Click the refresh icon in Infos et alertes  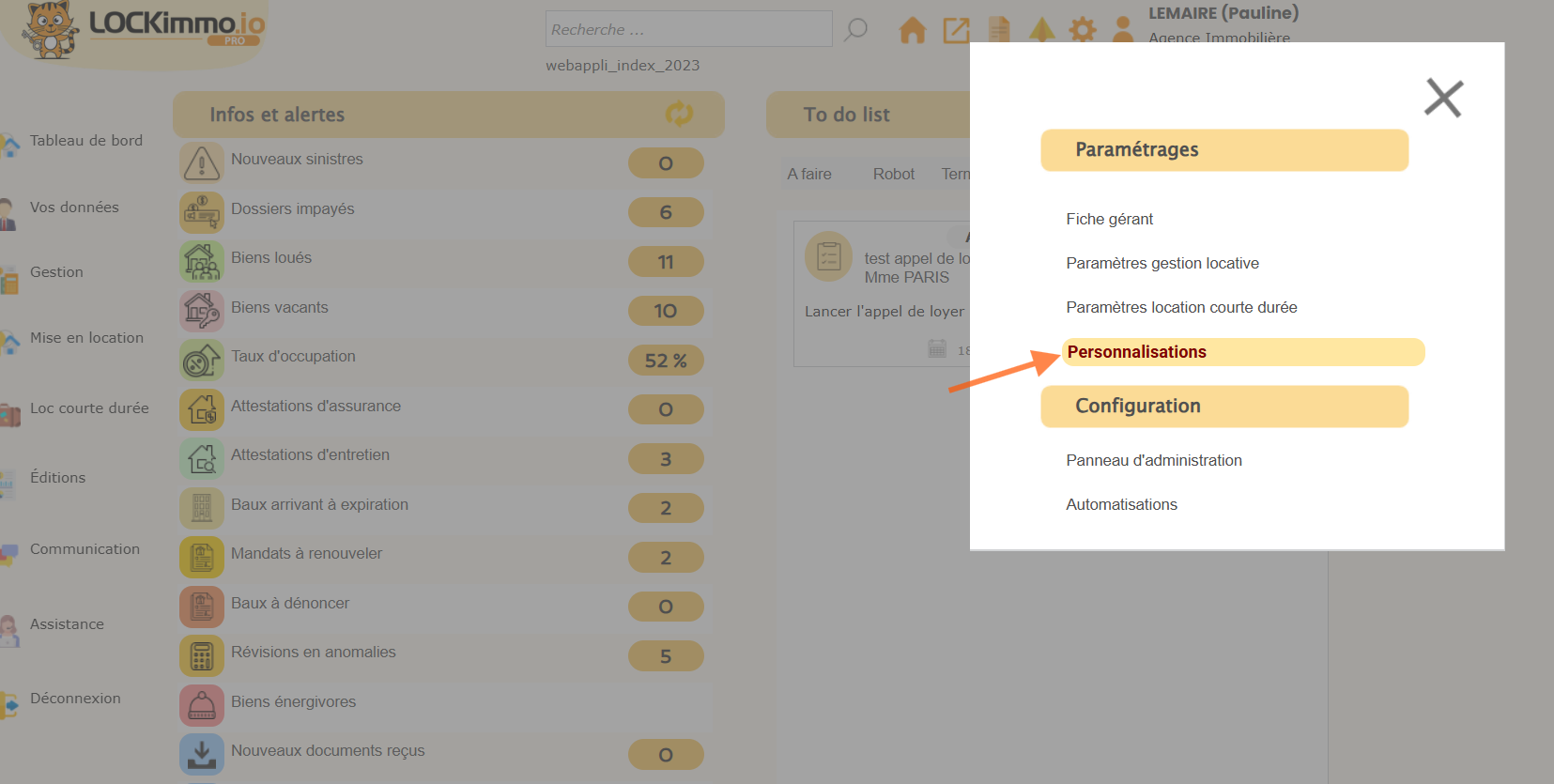(679, 115)
